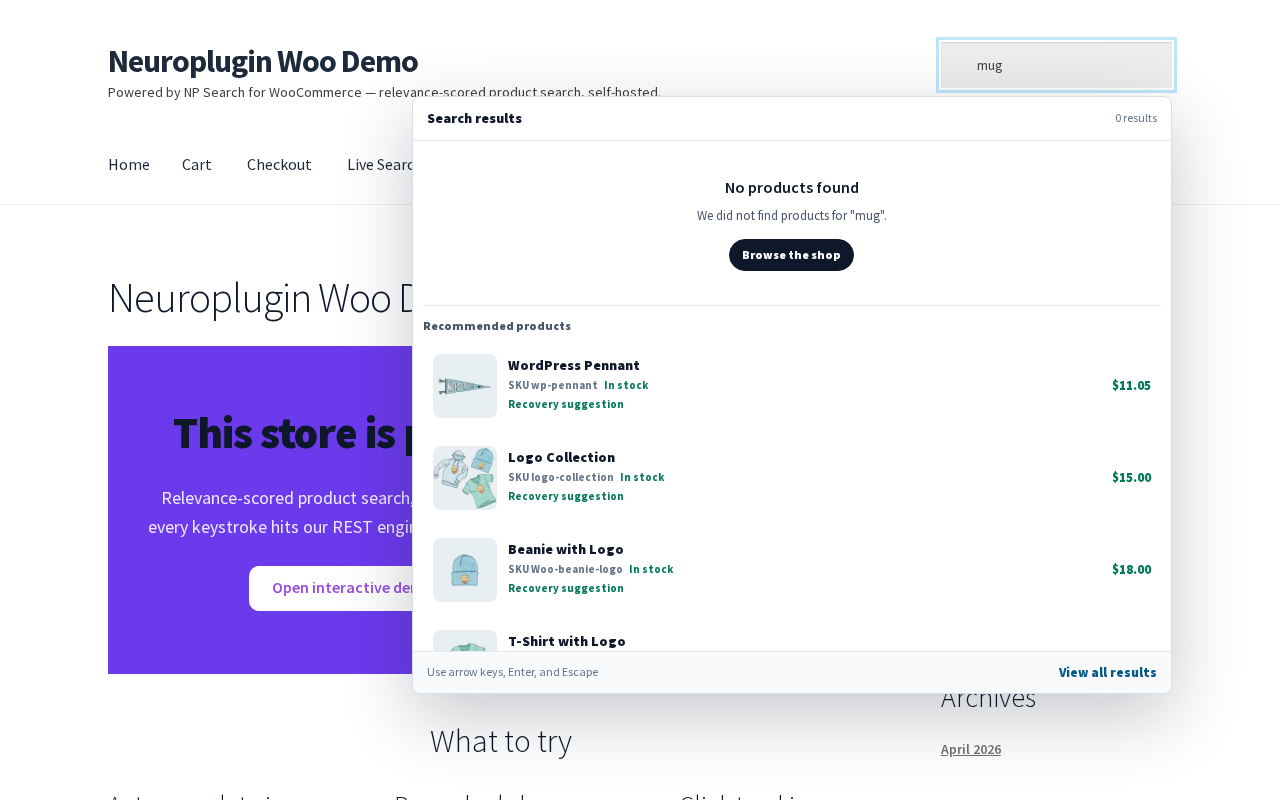Click the "Recommended products" label
1280x800 pixels.
(x=497, y=326)
